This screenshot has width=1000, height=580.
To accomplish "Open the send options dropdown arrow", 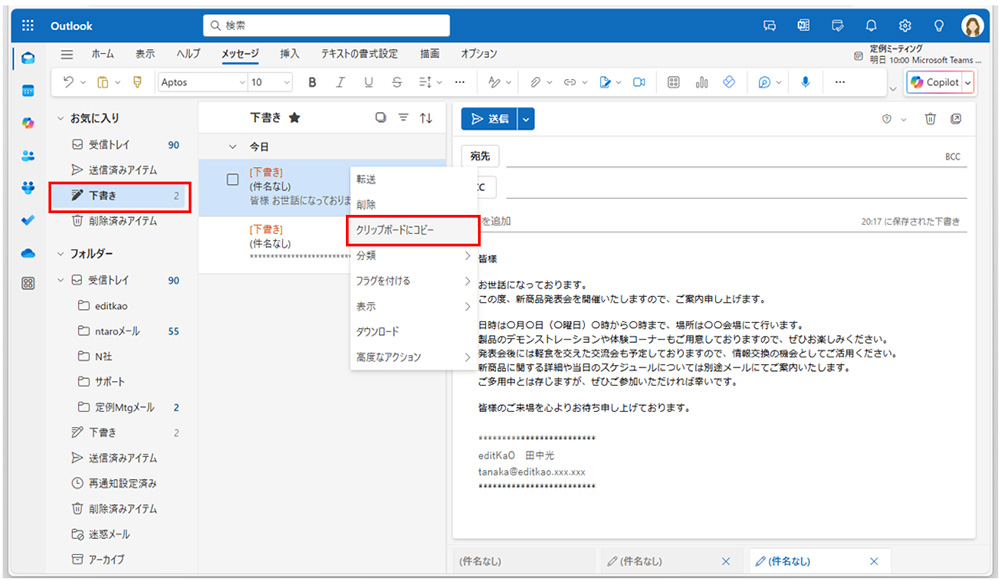I will coord(526,119).
